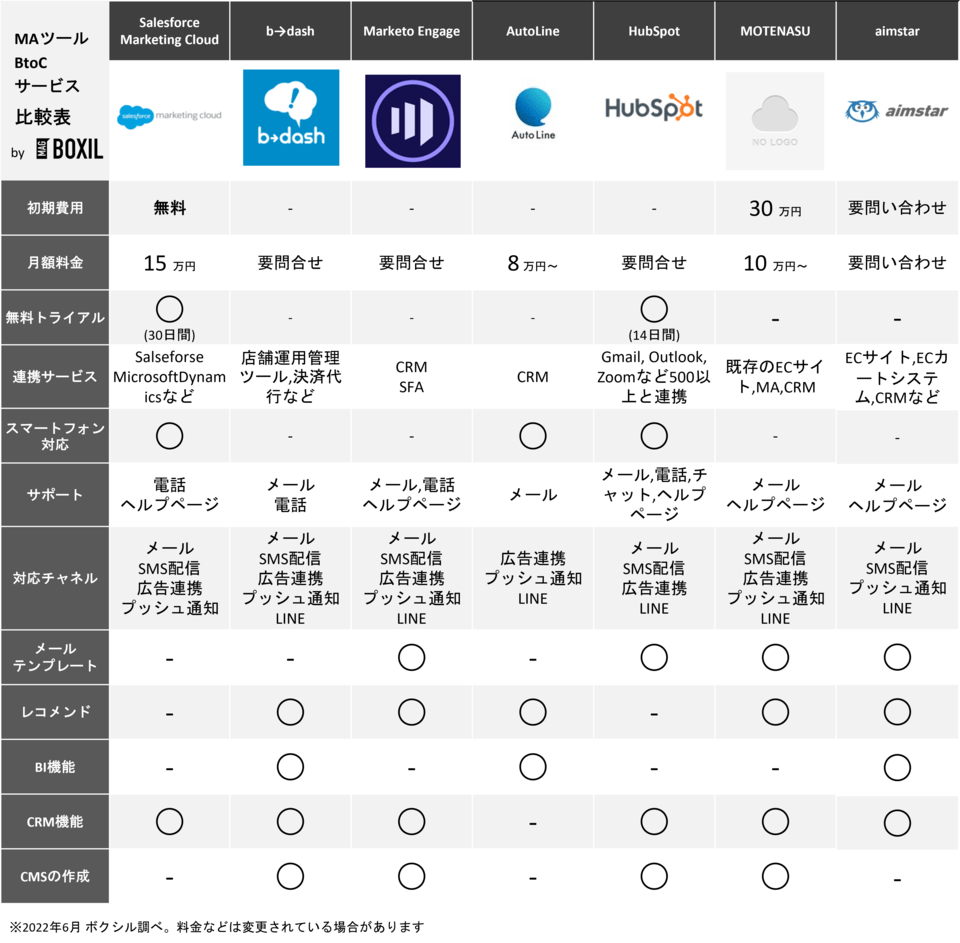Toggle Salesforce's 30-day free trial circle
Screen dimensions: 960x943
click(168, 308)
